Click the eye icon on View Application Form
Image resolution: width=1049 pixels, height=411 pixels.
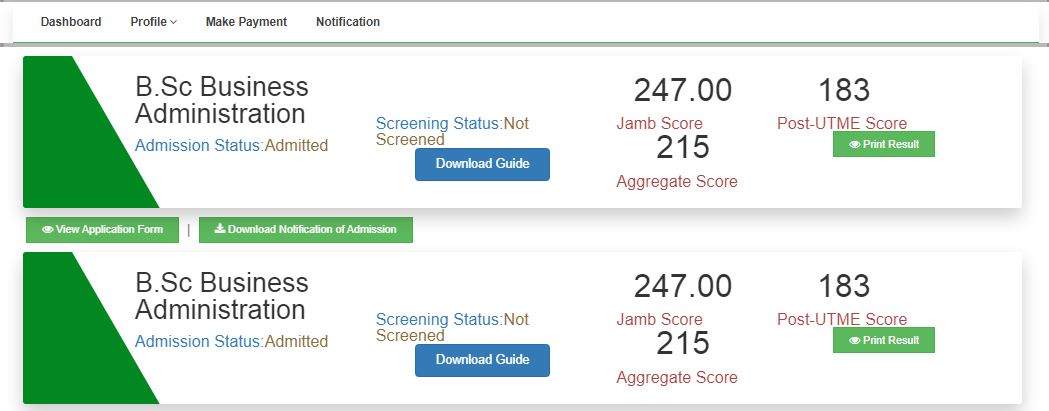pos(48,230)
